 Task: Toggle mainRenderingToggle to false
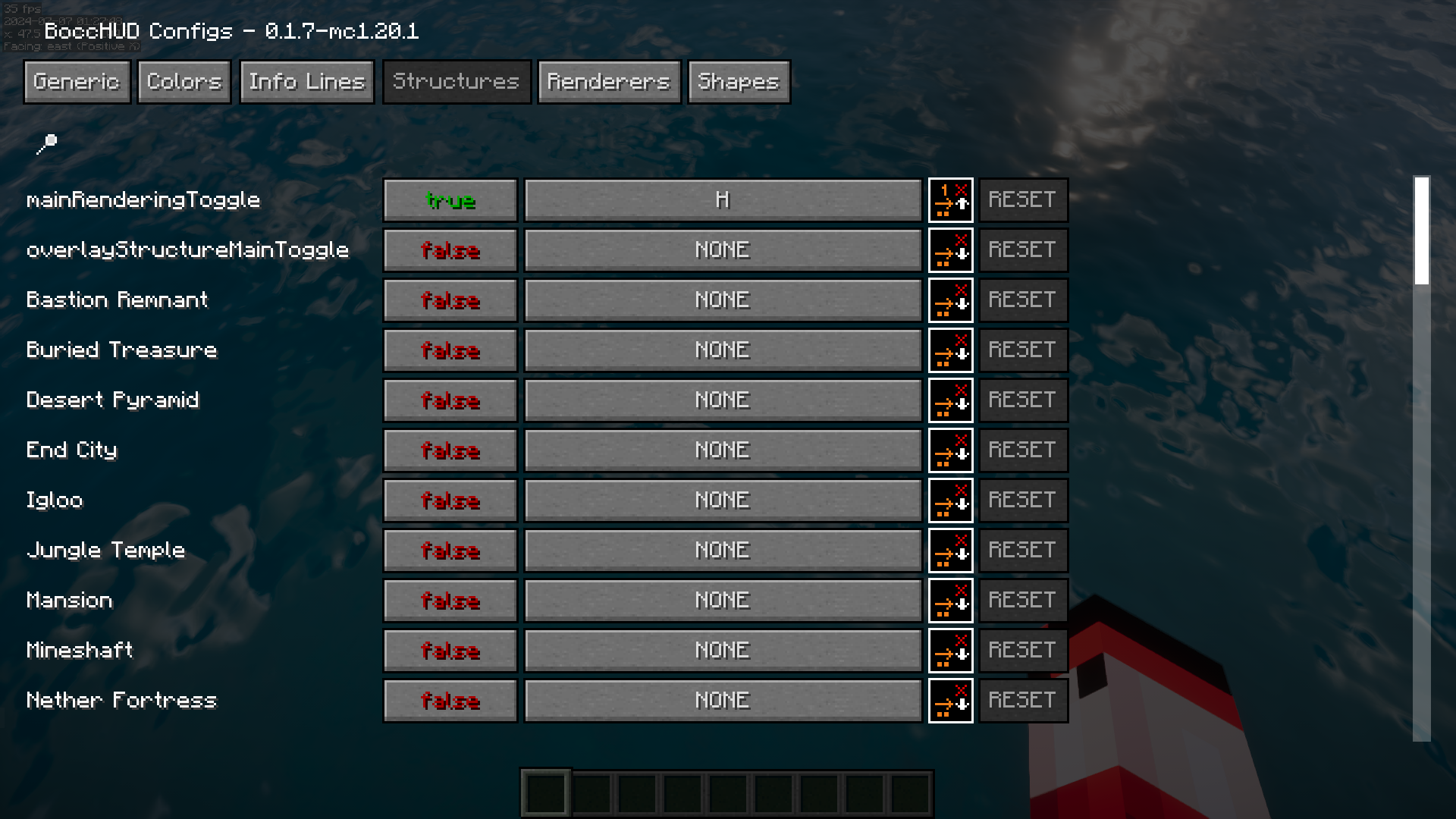450,200
